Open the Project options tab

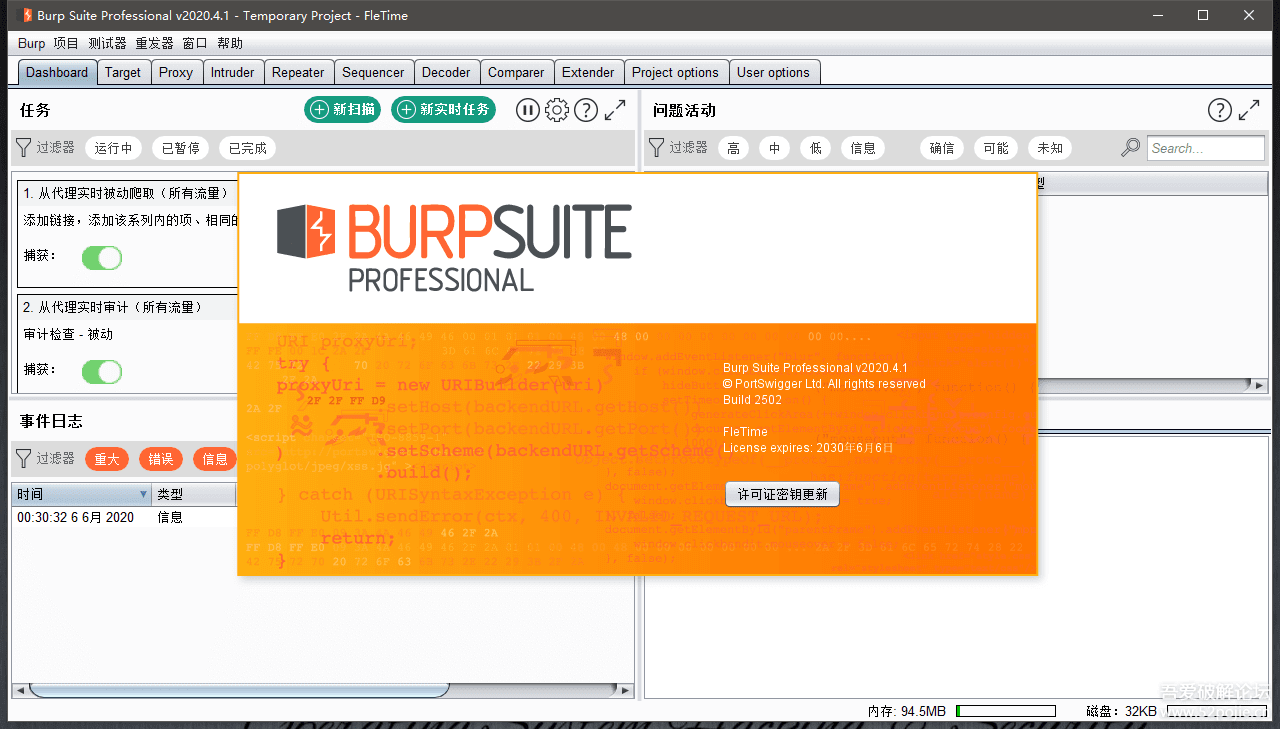click(x=675, y=72)
